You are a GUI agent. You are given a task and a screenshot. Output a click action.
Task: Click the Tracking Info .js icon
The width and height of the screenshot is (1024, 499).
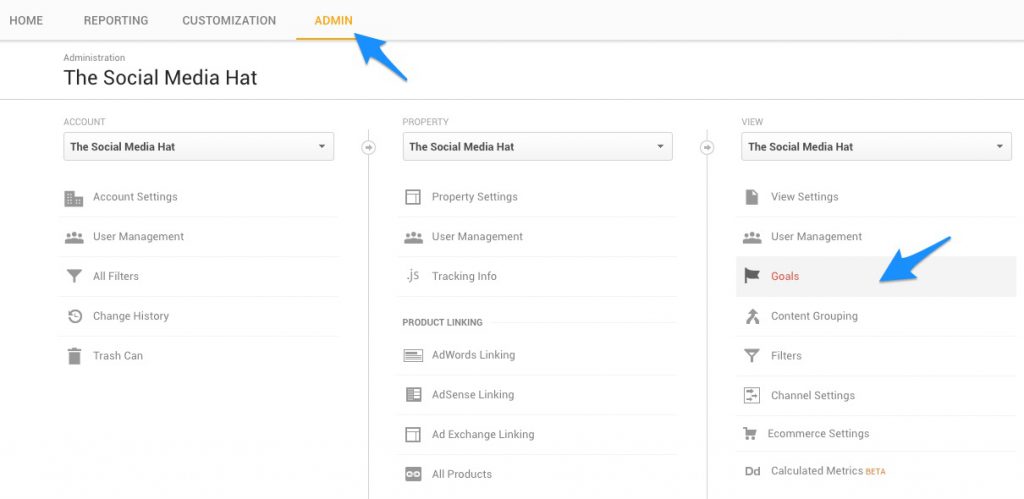pos(412,276)
